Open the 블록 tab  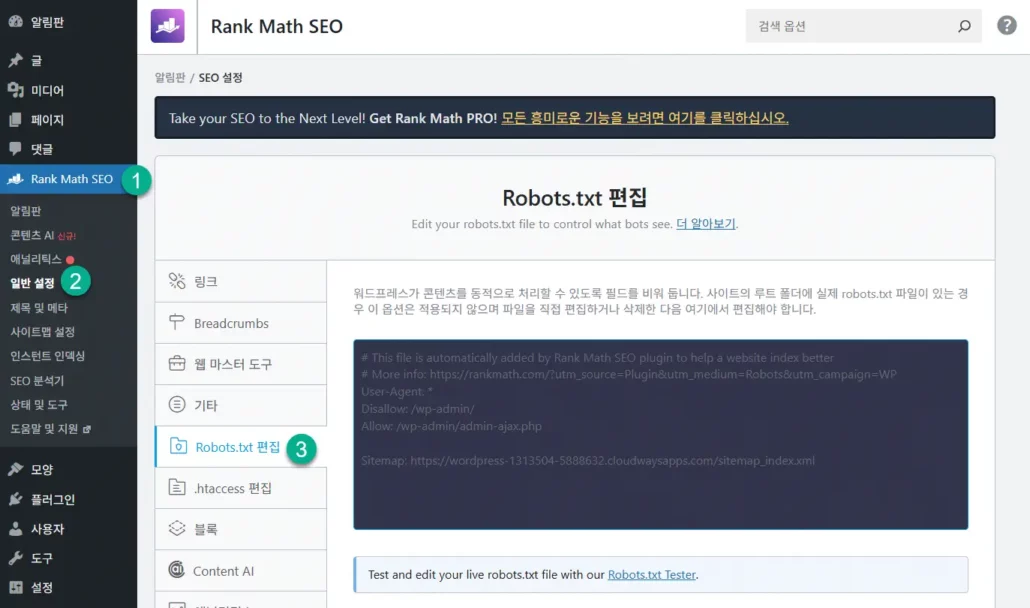[240, 529]
